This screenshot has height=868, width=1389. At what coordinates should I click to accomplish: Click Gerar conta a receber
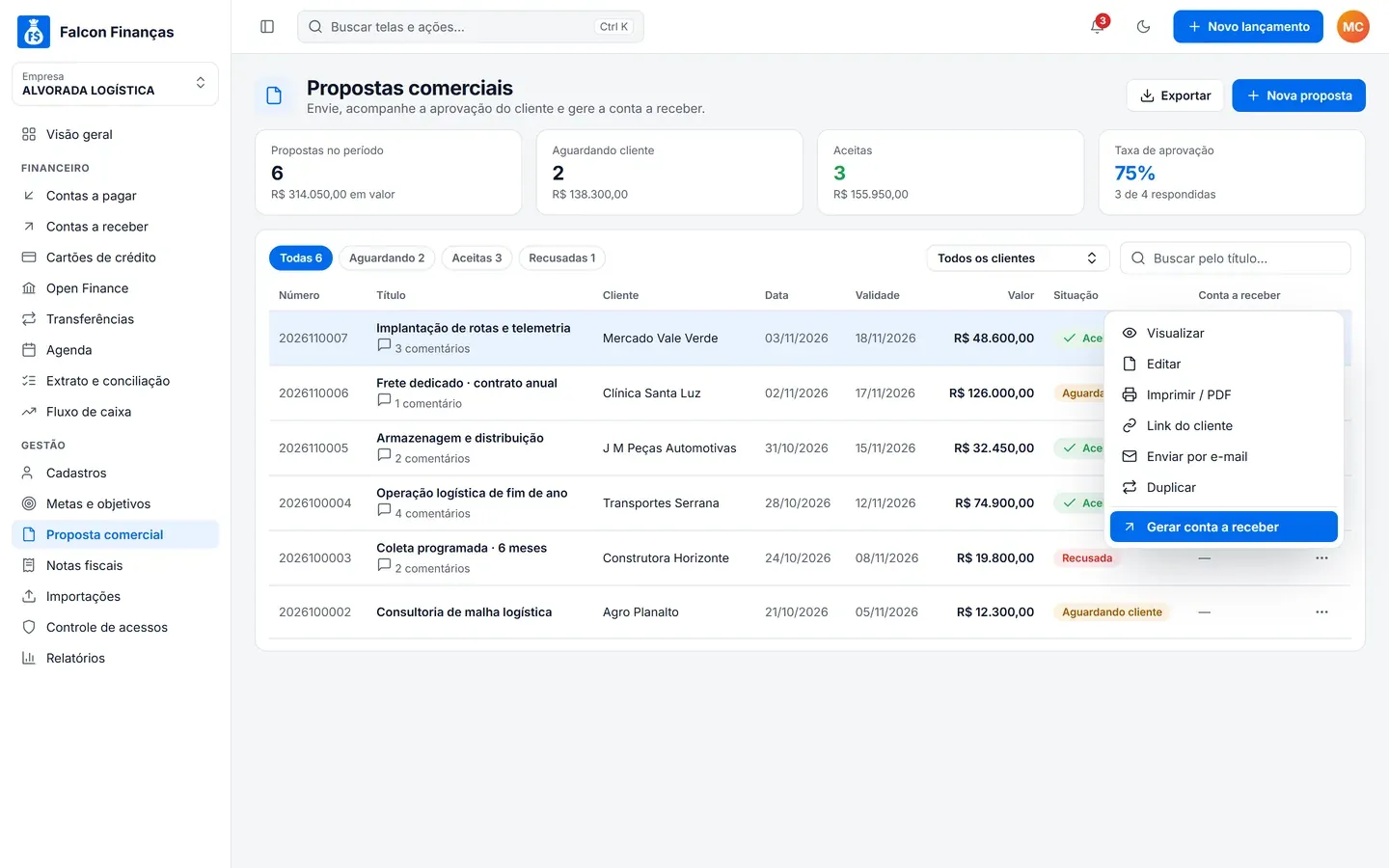click(x=1223, y=527)
